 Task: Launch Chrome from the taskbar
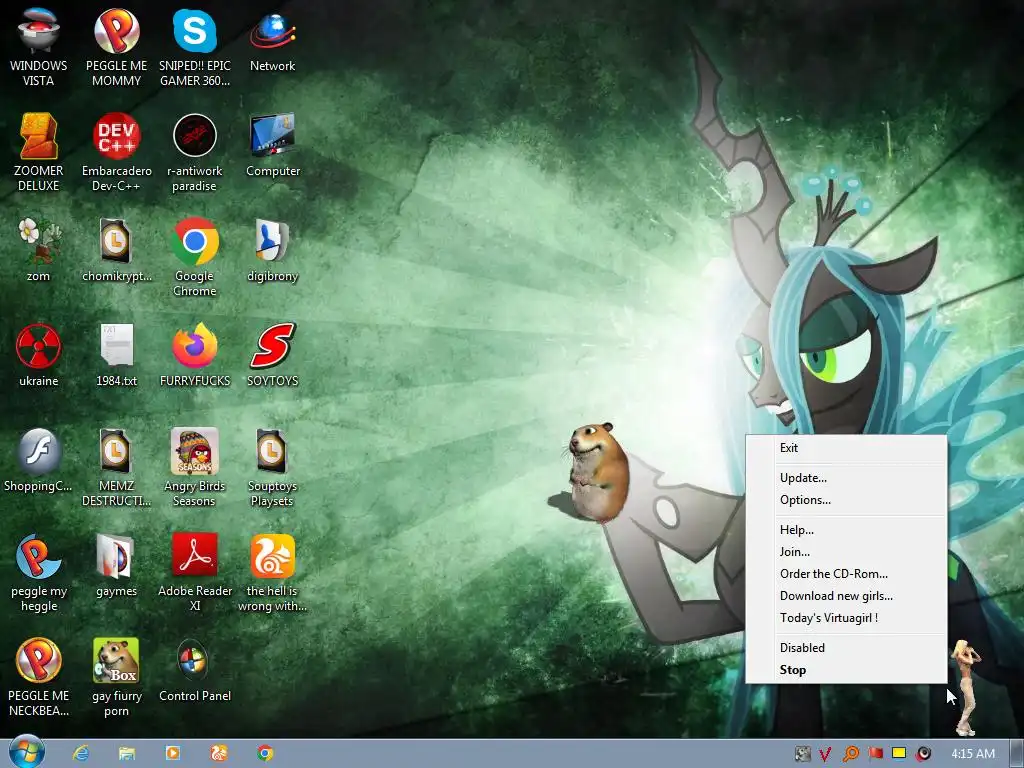click(x=265, y=754)
